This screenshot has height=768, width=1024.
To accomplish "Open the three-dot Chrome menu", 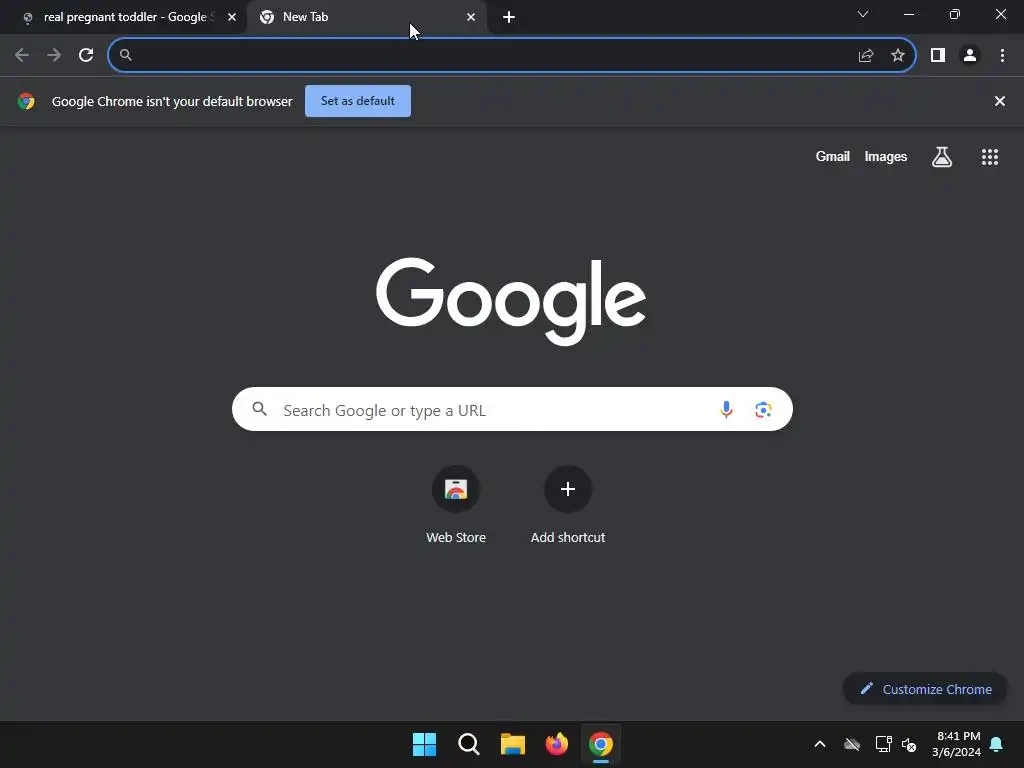I will pos(1002,55).
